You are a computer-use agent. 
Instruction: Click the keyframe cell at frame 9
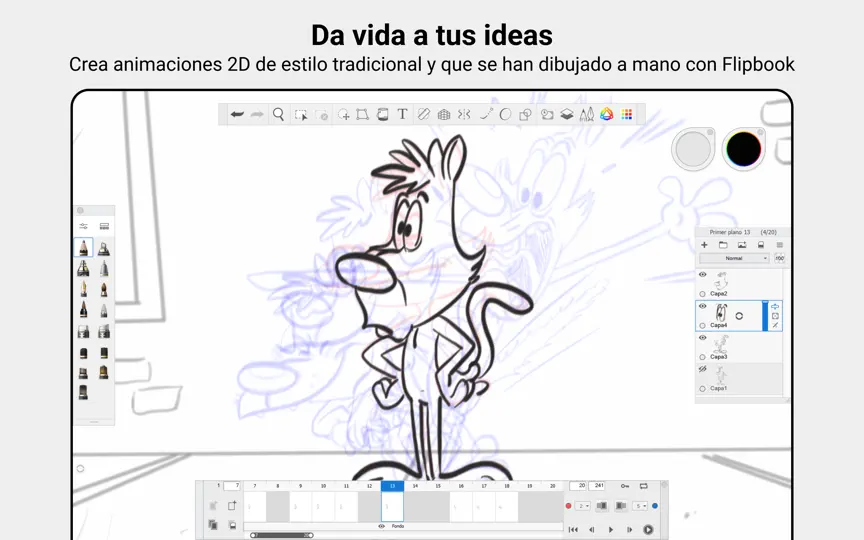pos(301,506)
